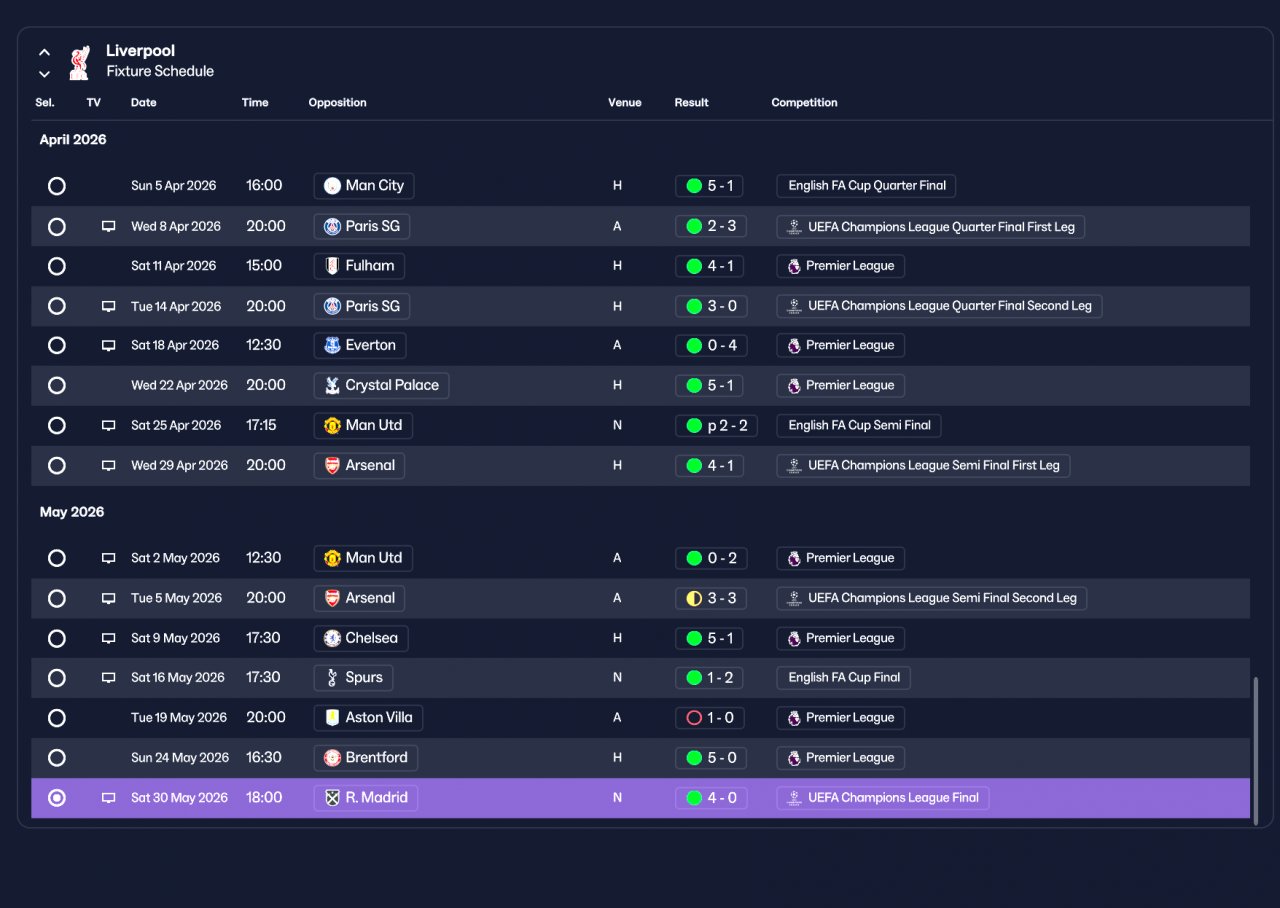Click the Competition column header

[804, 103]
